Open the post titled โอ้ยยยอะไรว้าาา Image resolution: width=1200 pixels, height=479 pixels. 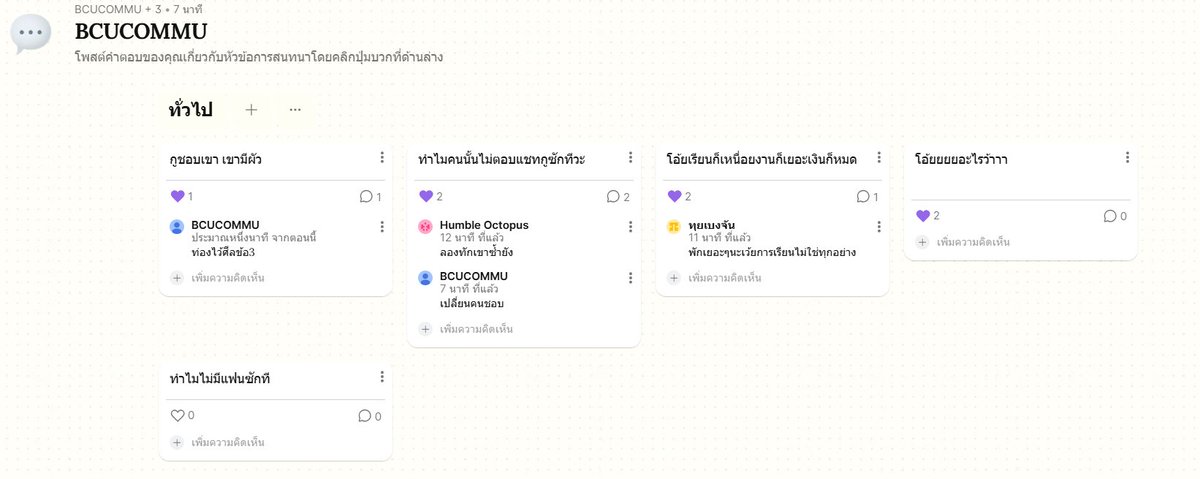(x=961, y=159)
